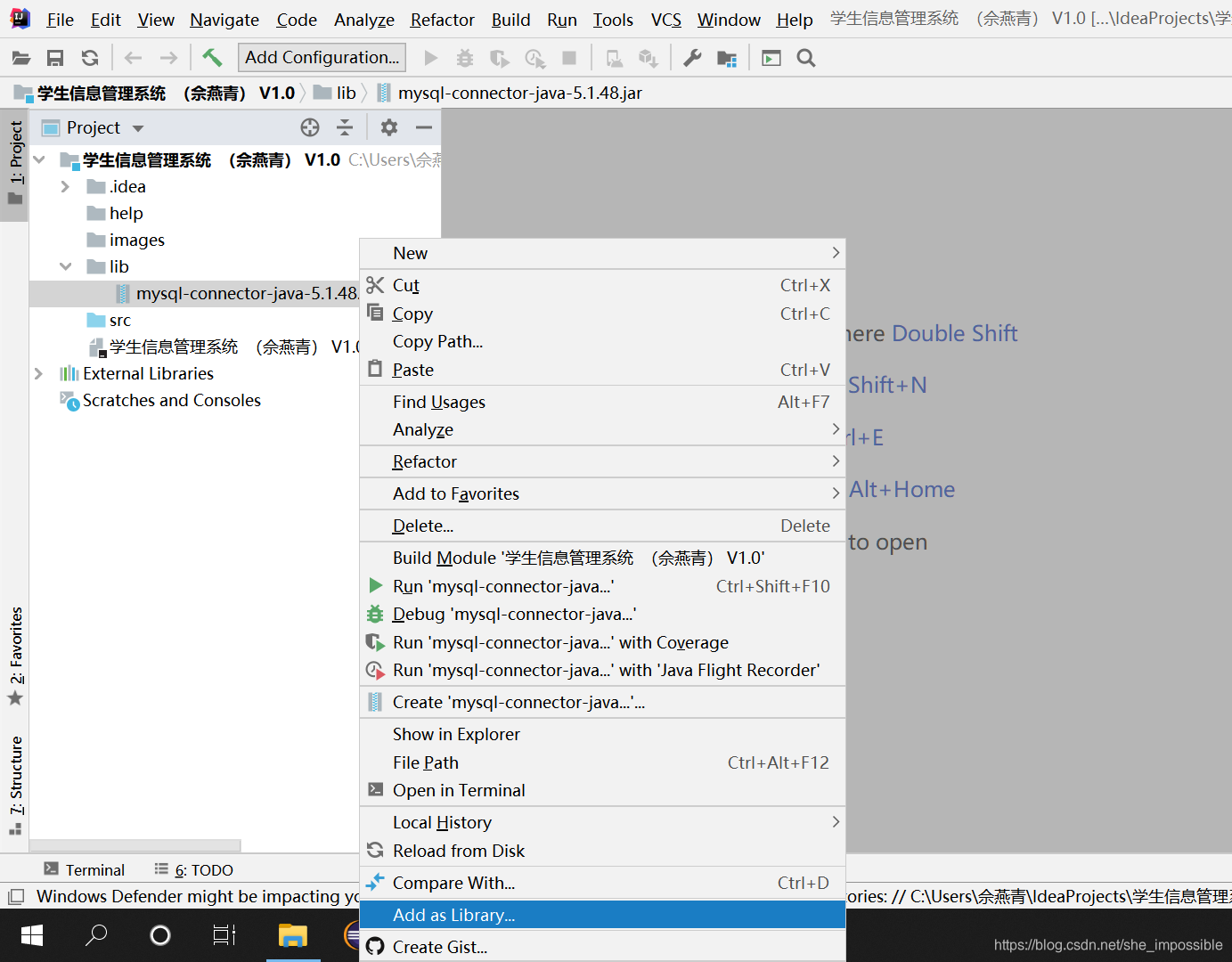Choose Open in Terminal

click(602, 790)
